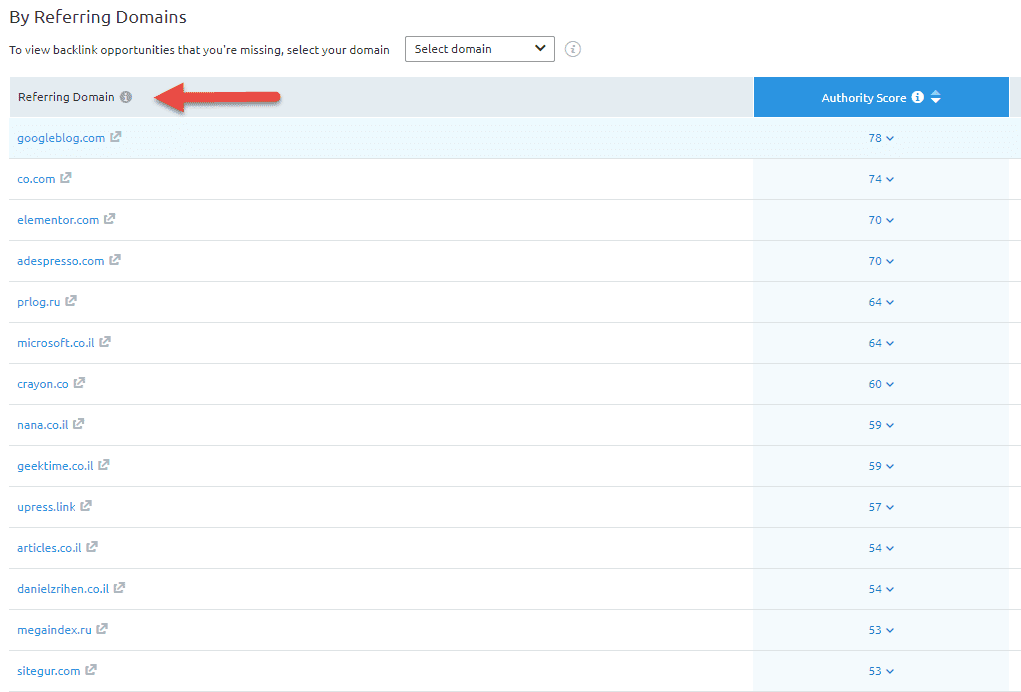Expand authority score 64 for prlog.ru
The width and height of the screenshot is (1021, 692).
881,302
